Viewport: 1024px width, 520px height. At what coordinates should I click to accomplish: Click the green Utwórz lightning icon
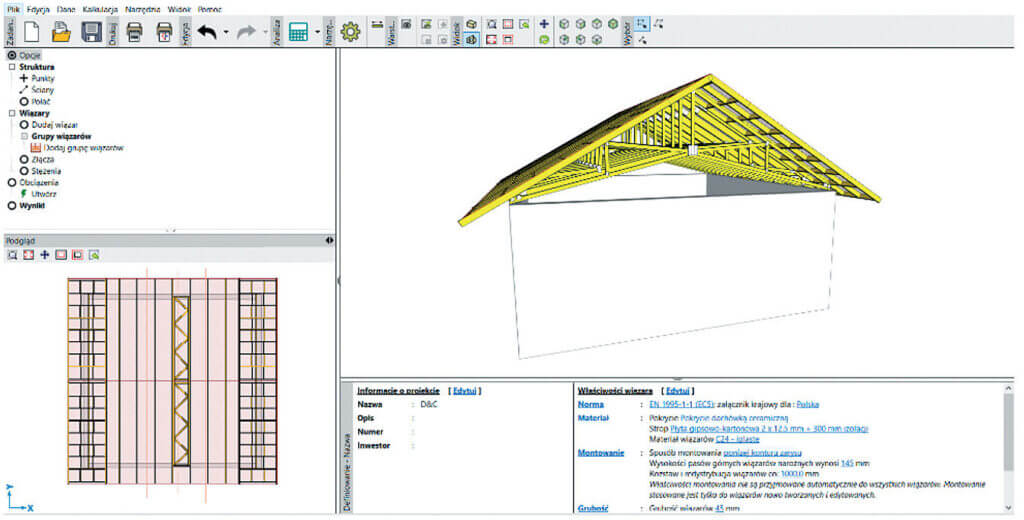pyautogui.click(x=24, y=194)
